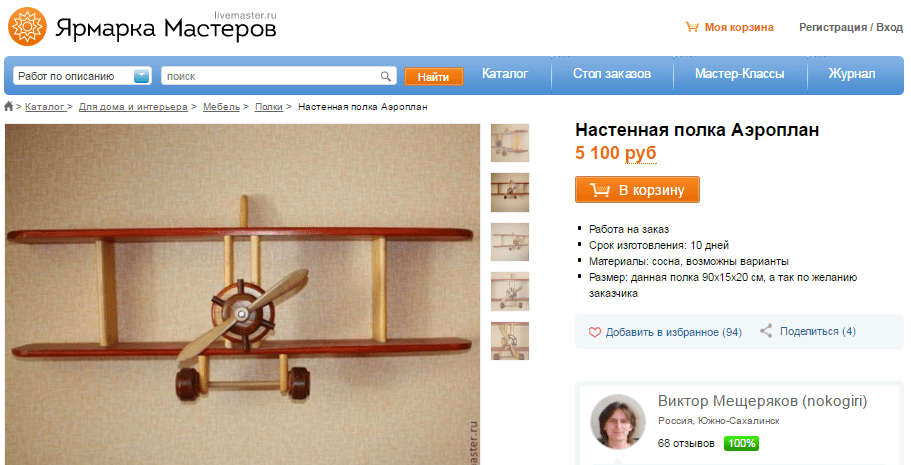Viewport: 911px width, 465px height.
Task: Click the share icon beside Поделиться
Action: click(766, 331)
